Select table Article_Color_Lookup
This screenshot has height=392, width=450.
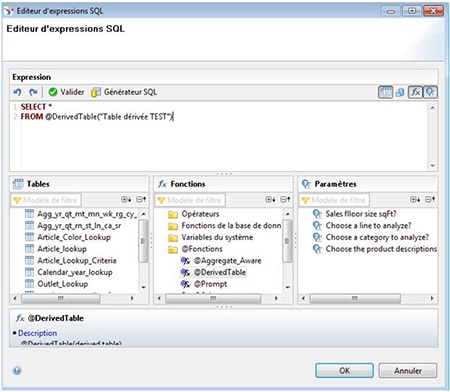74,237
